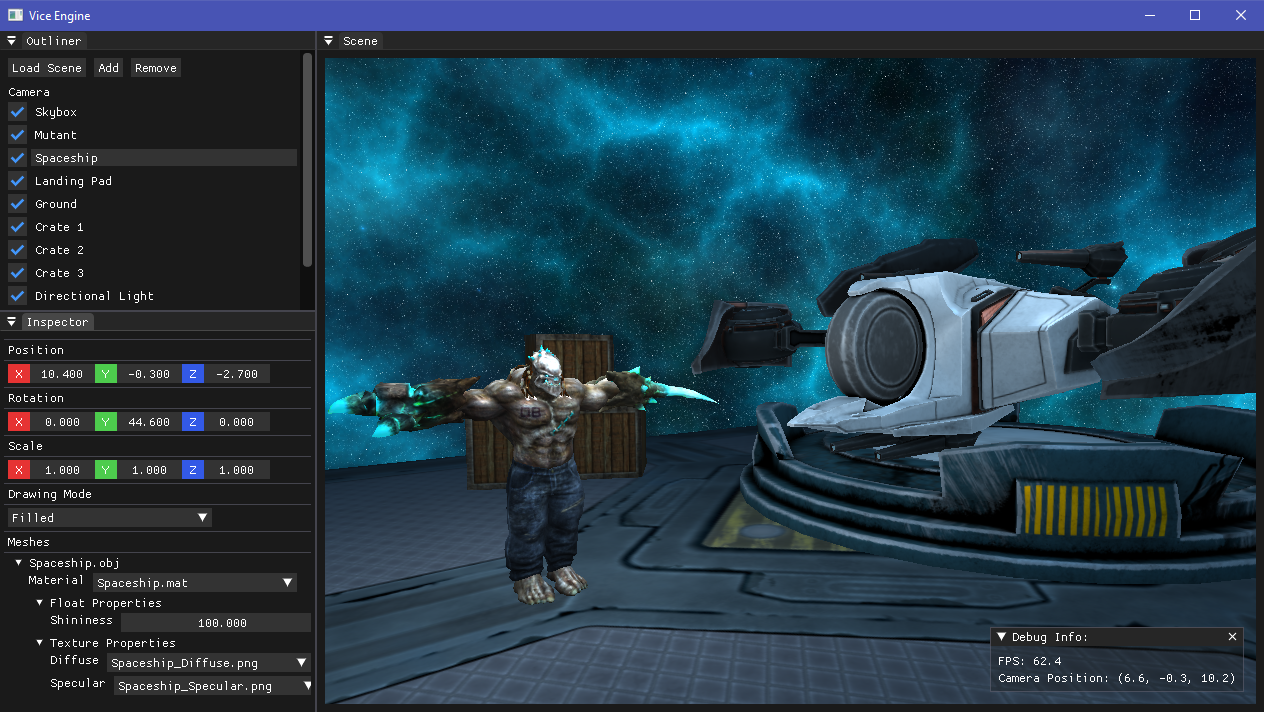Select Crate 2 in the Outliner
Viewport: 1264px width, 712px height.
pos(164,250)
